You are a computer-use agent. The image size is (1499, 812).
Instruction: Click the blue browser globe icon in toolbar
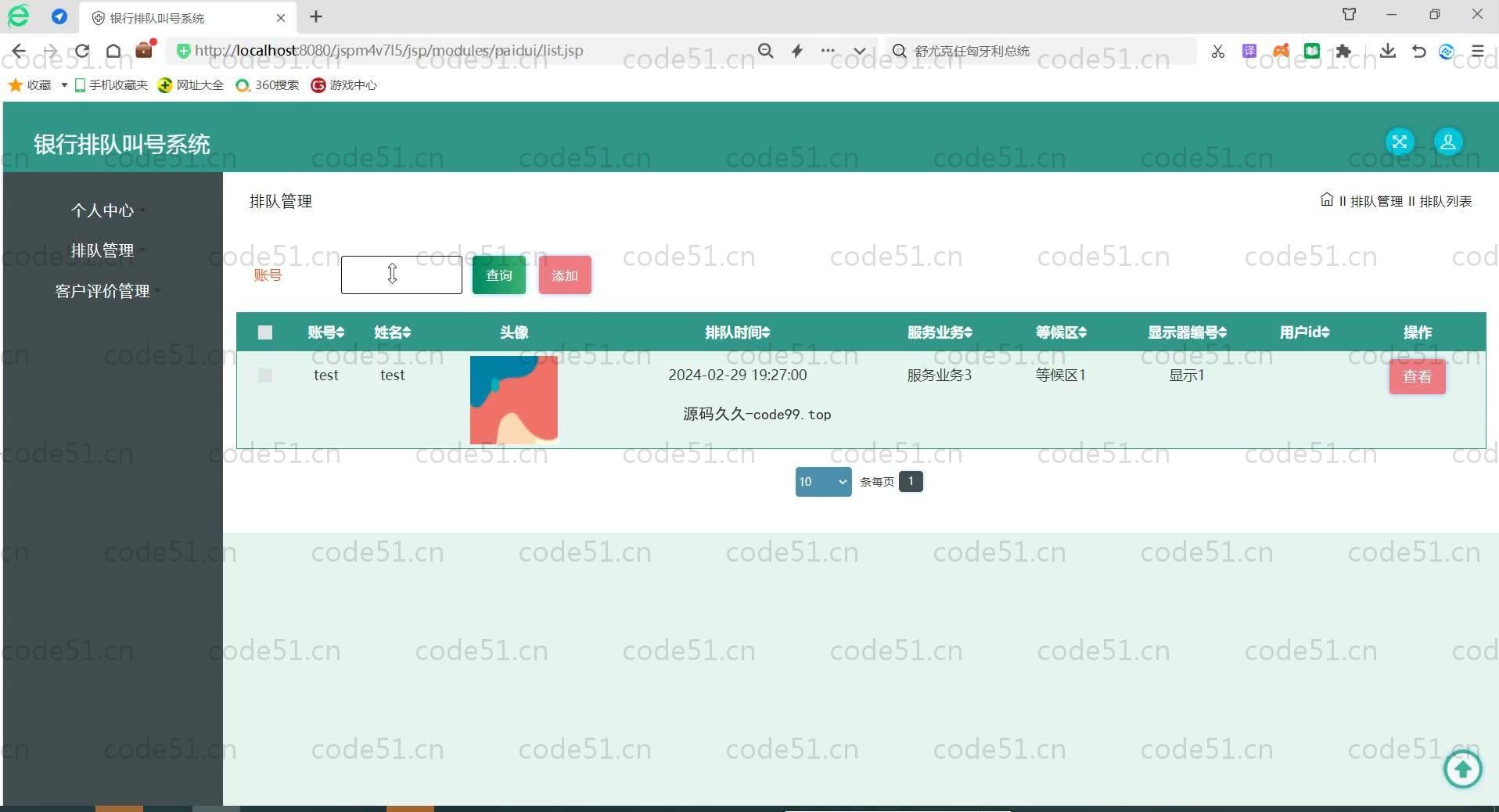[x=1447, y=52]
